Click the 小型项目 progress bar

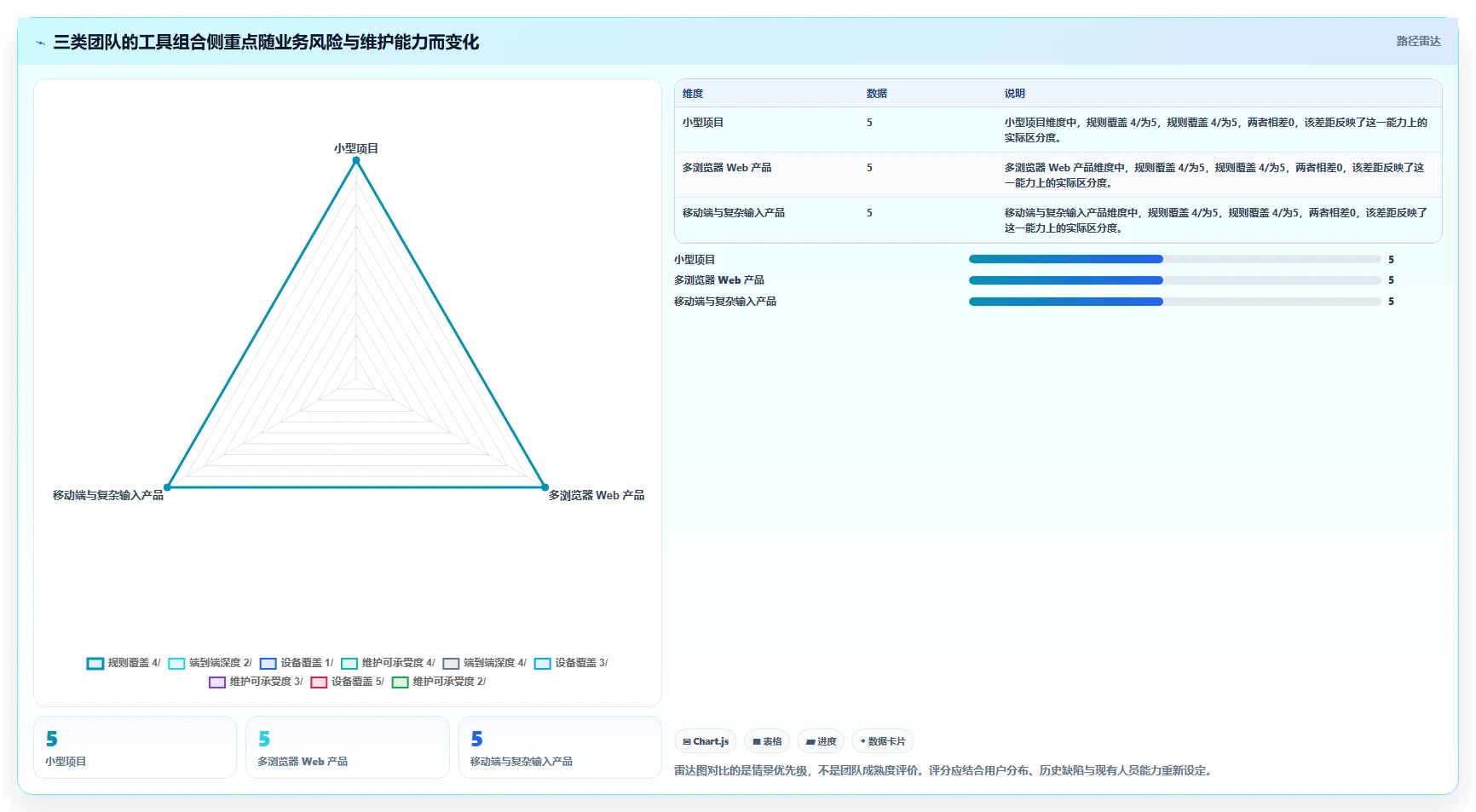1174,259
